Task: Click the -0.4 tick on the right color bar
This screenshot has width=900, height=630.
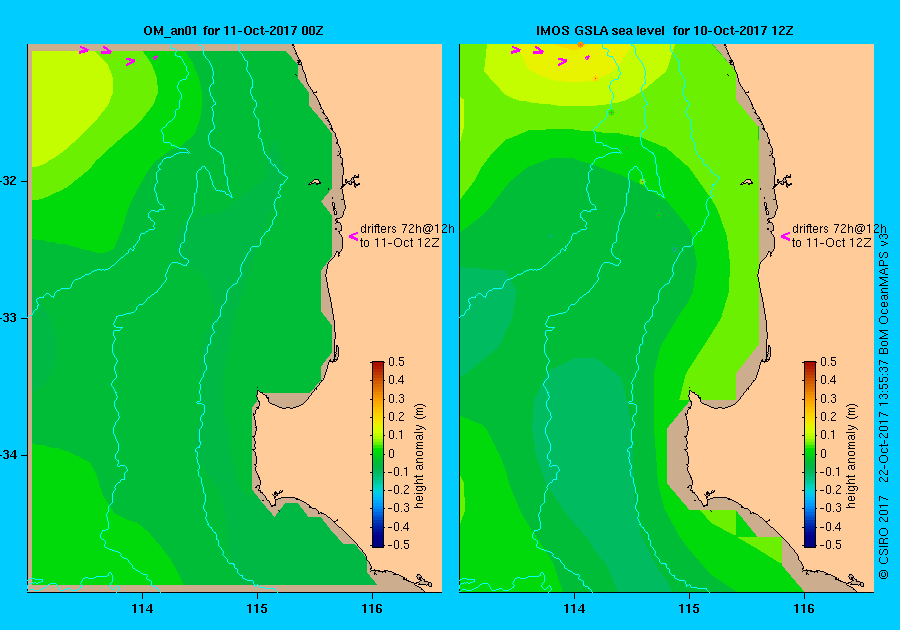Action: [x=830, y=527]
